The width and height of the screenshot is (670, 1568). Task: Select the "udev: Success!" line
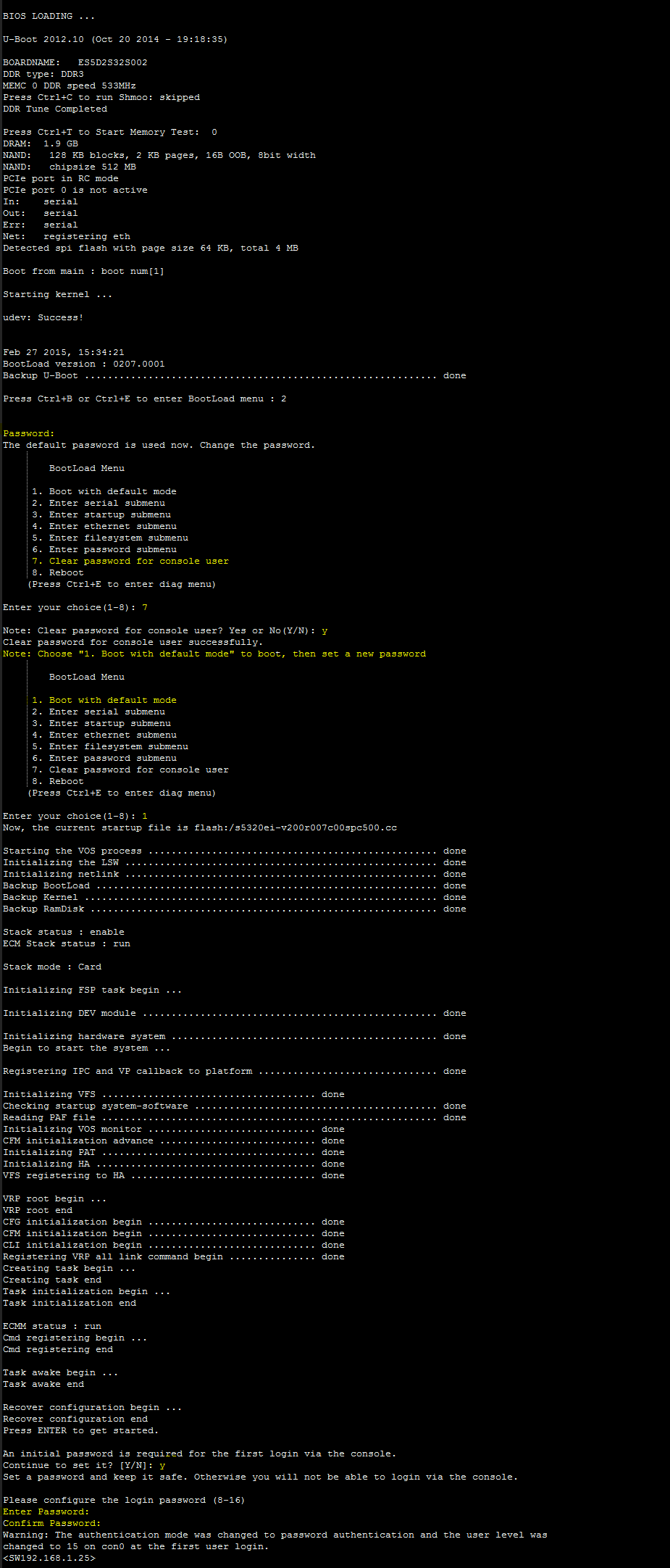coord(43,317)
